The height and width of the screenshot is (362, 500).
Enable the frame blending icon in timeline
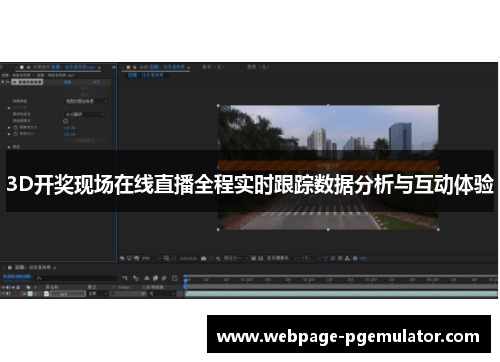(155, 278)
